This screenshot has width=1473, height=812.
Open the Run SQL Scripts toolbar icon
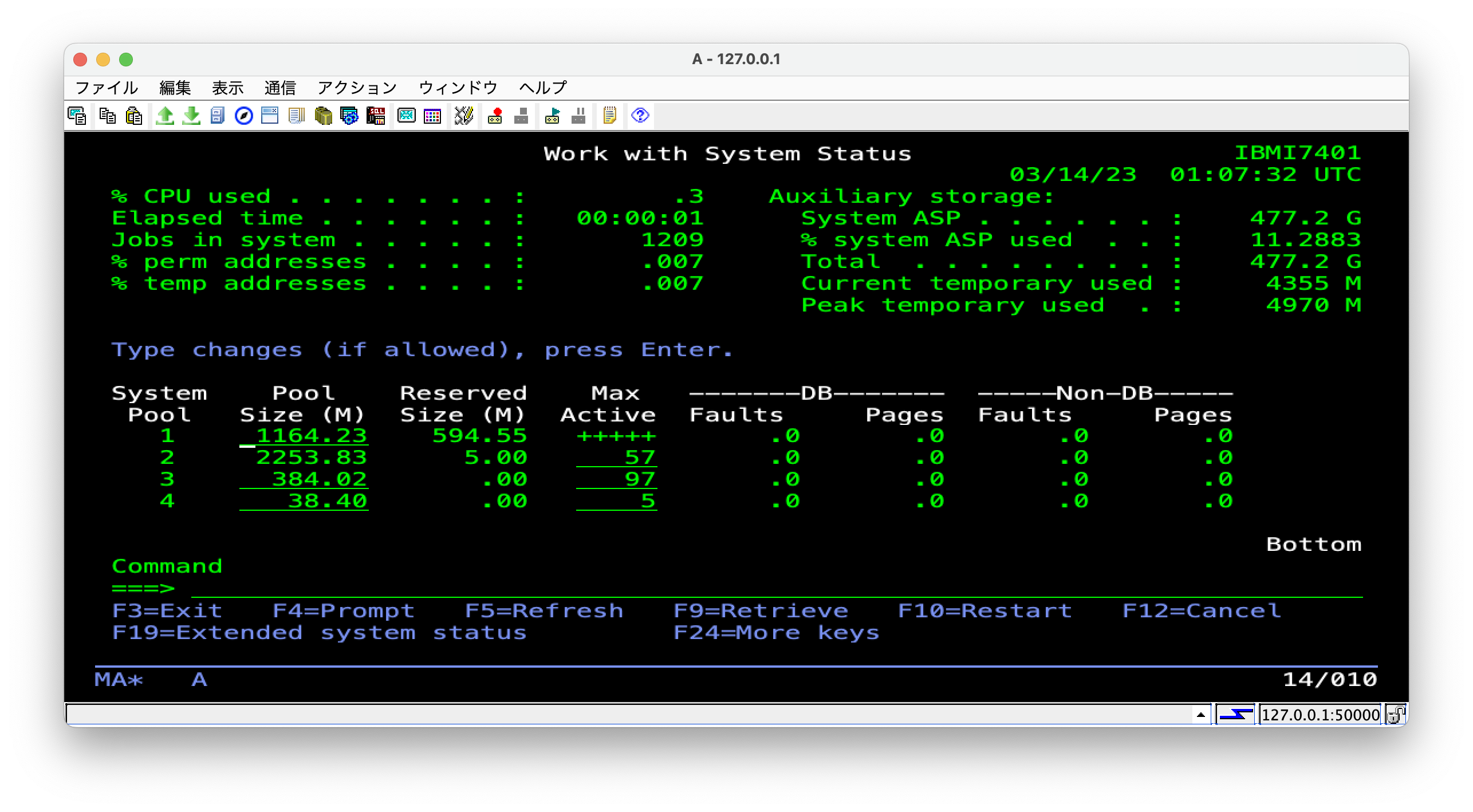(376, 116)
